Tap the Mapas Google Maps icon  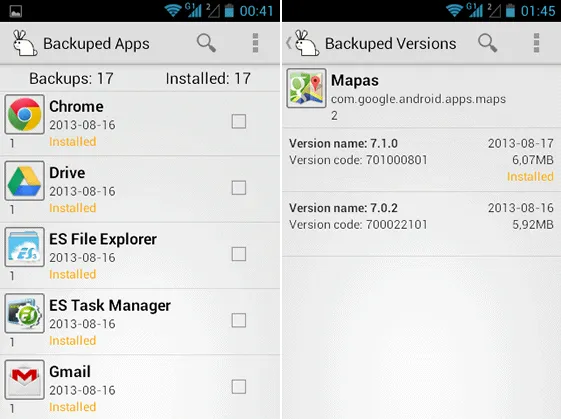click(306, 88)
